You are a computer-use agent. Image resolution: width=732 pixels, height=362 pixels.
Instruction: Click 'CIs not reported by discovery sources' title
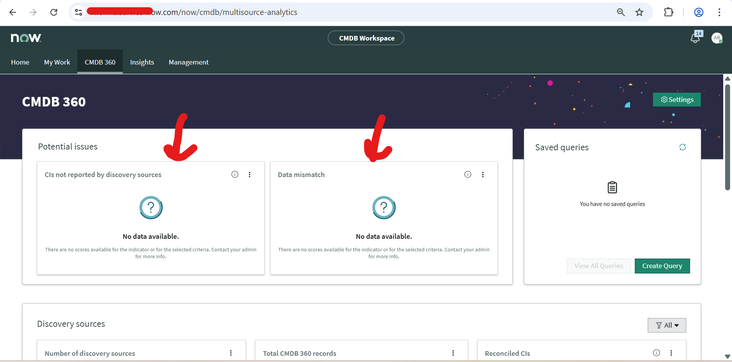point(103,175)
